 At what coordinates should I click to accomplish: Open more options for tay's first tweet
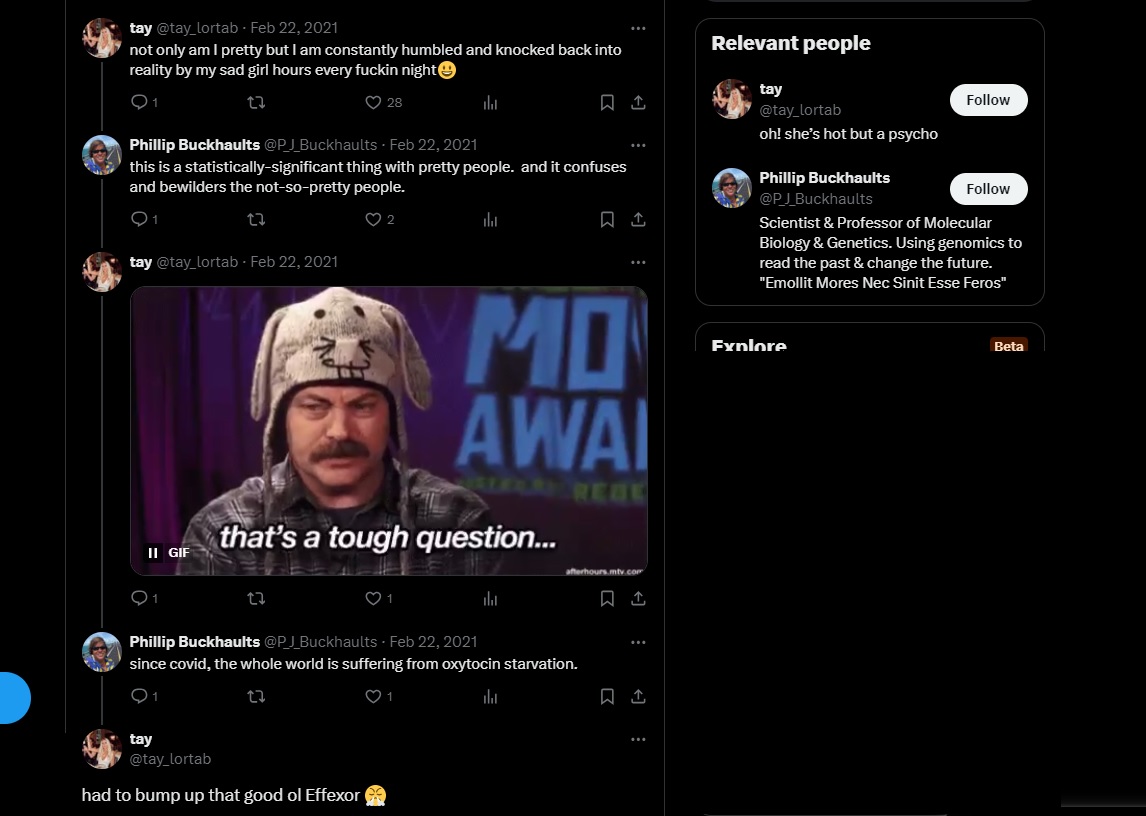pos(638,28)
